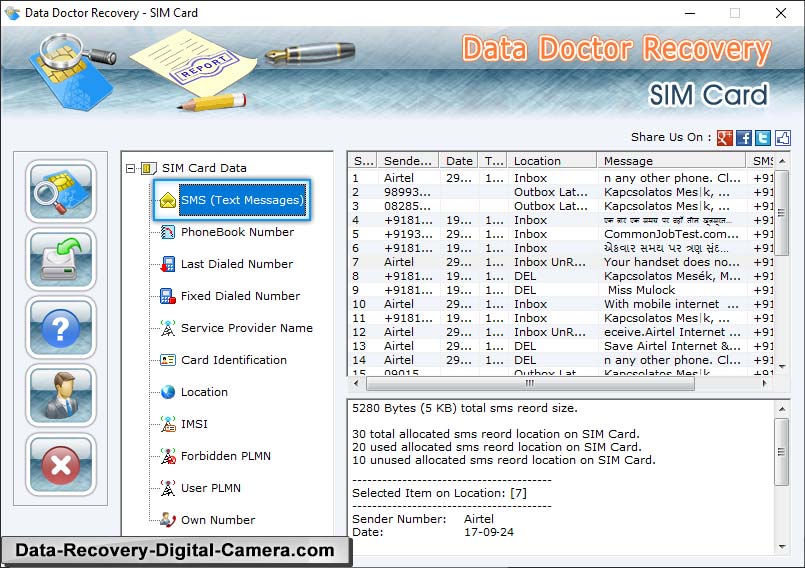Viewport: 805px width, 568px height.
Task: Click the Card Identification icon
Action: [167, 360]
